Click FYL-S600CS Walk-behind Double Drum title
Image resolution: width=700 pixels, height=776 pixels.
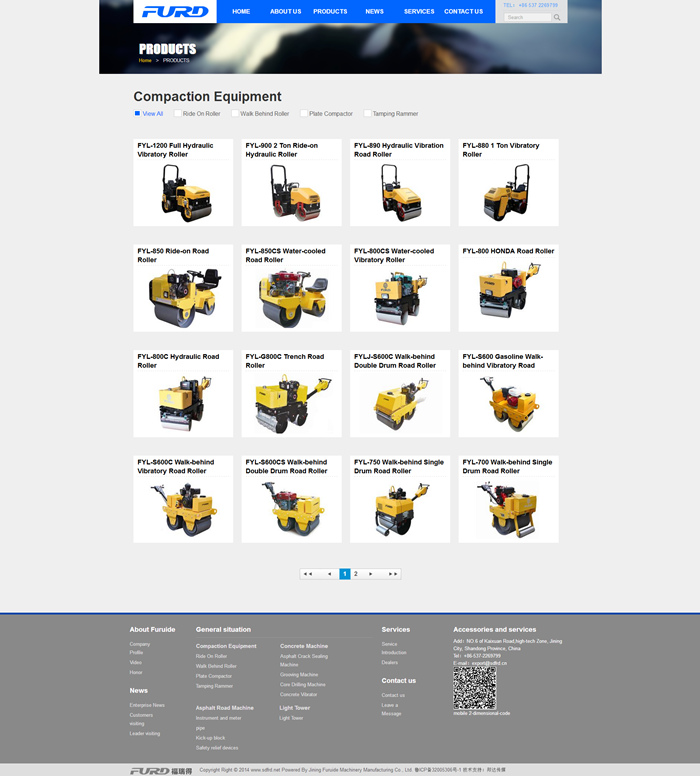click(x=286, y=466)
